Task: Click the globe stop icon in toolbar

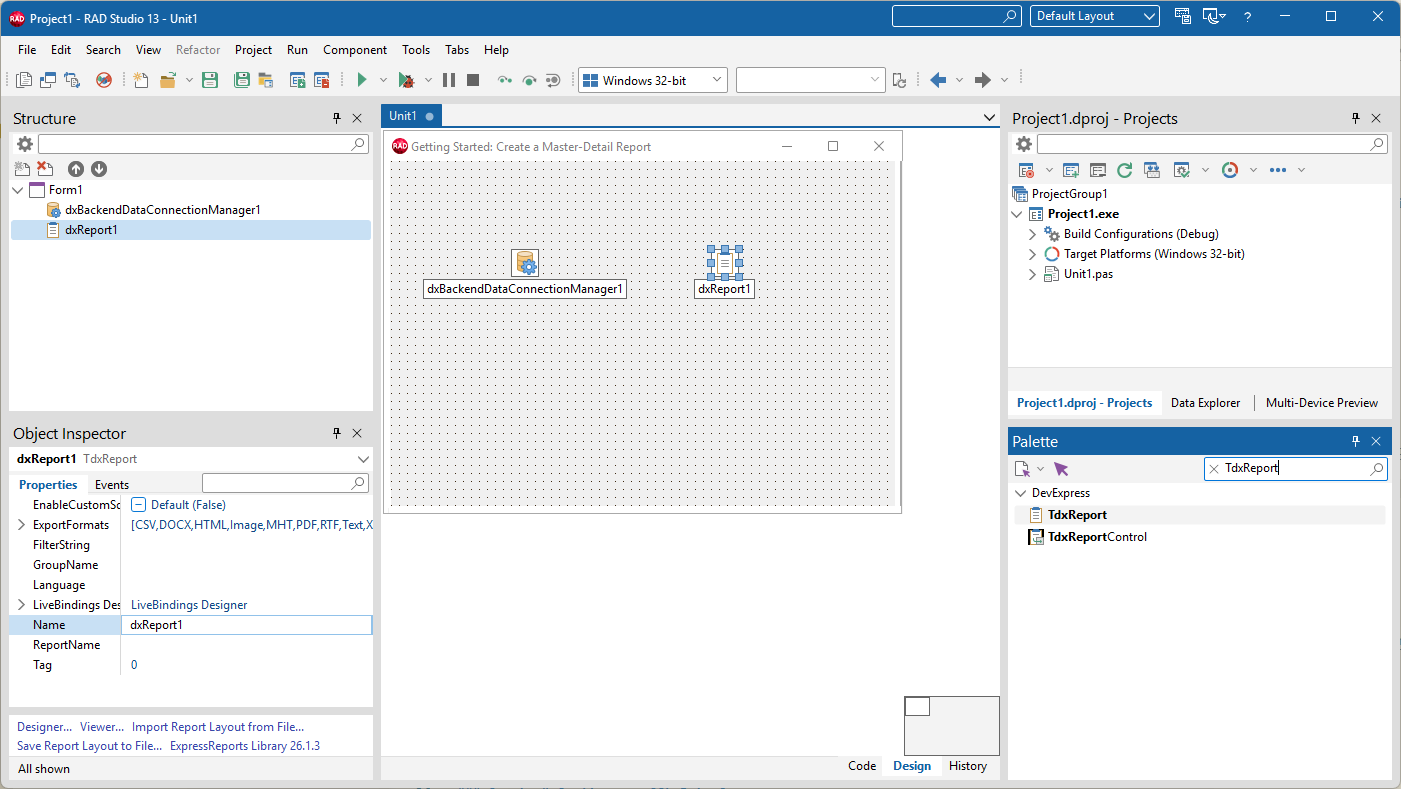Action: click(x=103, y=80)
